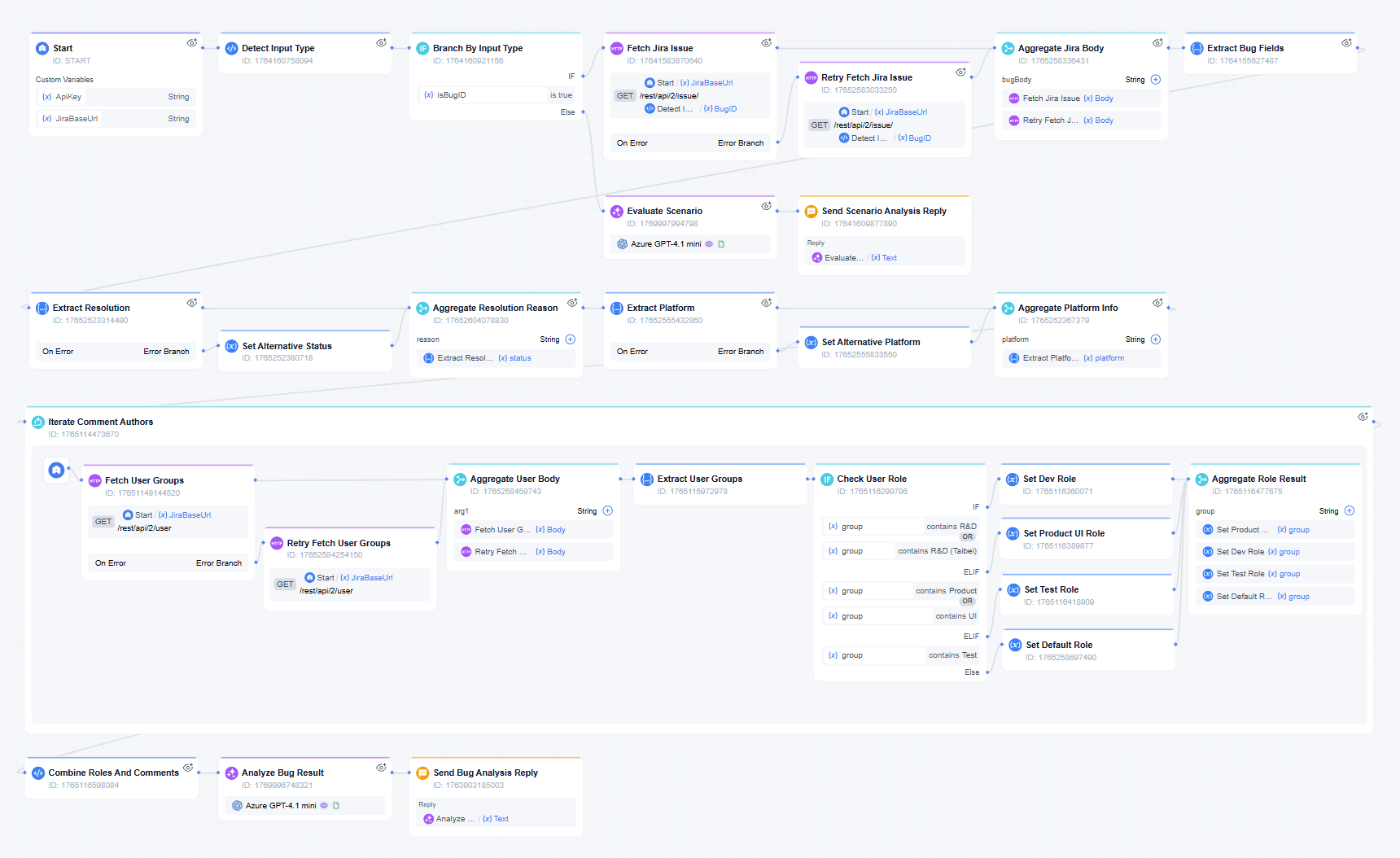Toggle the eye icon on Start node
1400x858 pixels.
pos(192,43)
